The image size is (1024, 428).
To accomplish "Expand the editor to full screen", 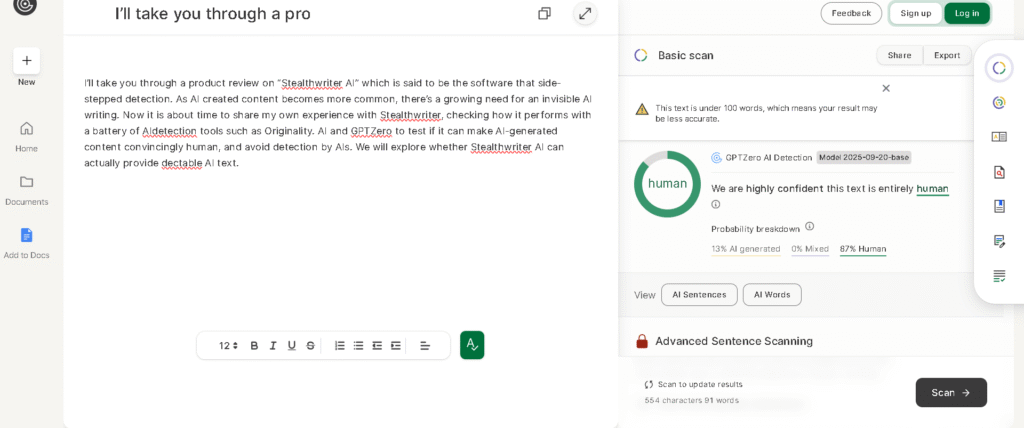I will (585, 14).
